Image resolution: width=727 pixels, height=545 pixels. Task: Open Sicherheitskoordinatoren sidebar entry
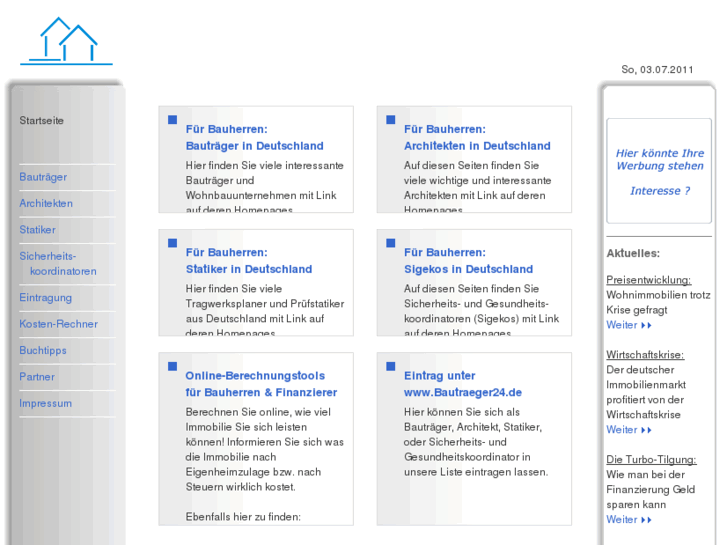pyautogui.click(x=58, y=263)
